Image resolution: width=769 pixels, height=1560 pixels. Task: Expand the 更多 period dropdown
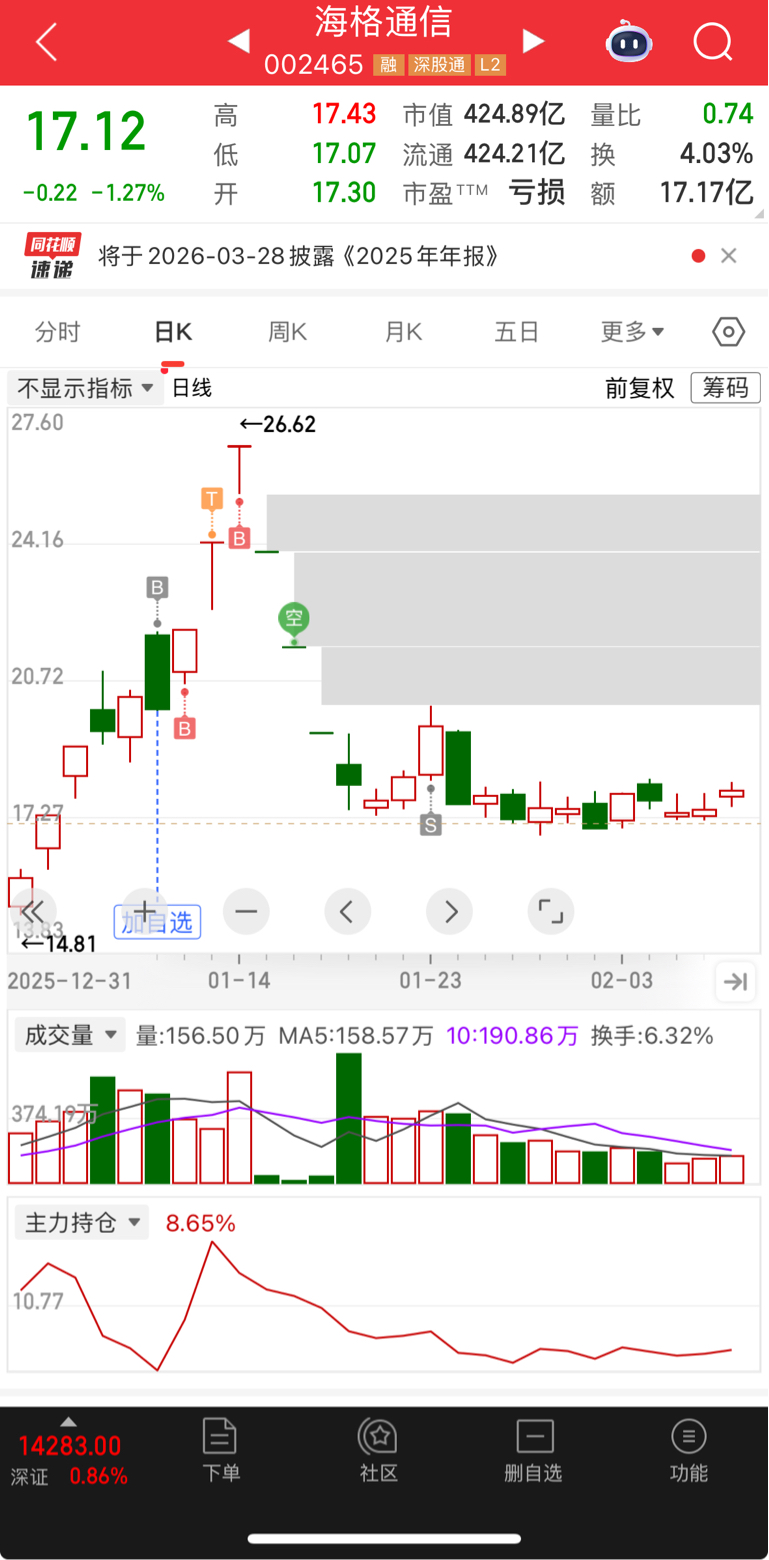pos(633,332)
